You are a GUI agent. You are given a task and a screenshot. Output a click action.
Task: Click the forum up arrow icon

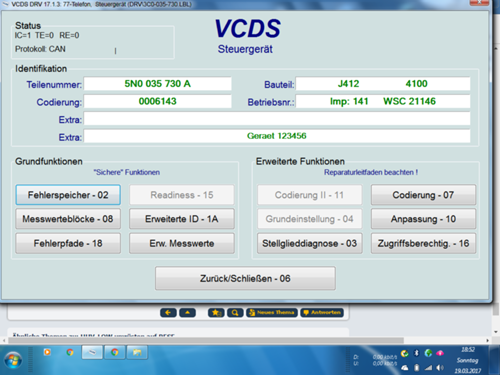click(187, 313)
